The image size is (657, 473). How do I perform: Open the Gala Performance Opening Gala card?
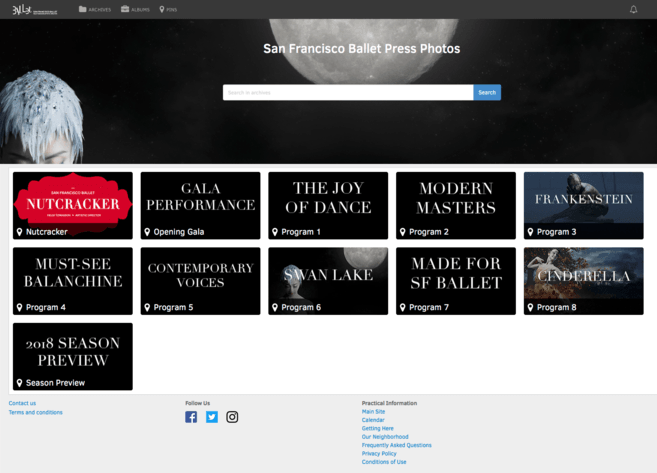(201, 206)
